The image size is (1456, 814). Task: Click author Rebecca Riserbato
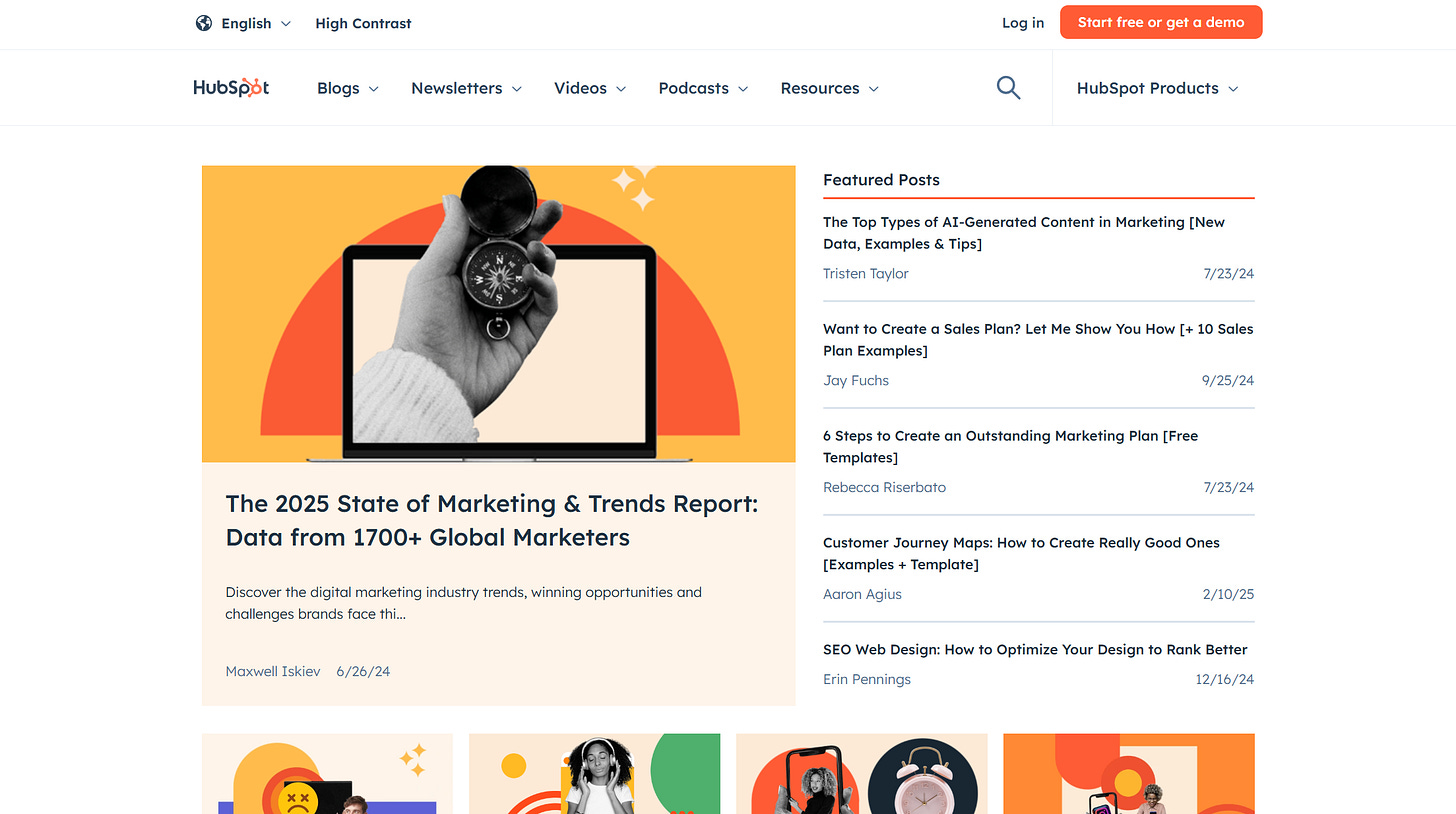884,488
